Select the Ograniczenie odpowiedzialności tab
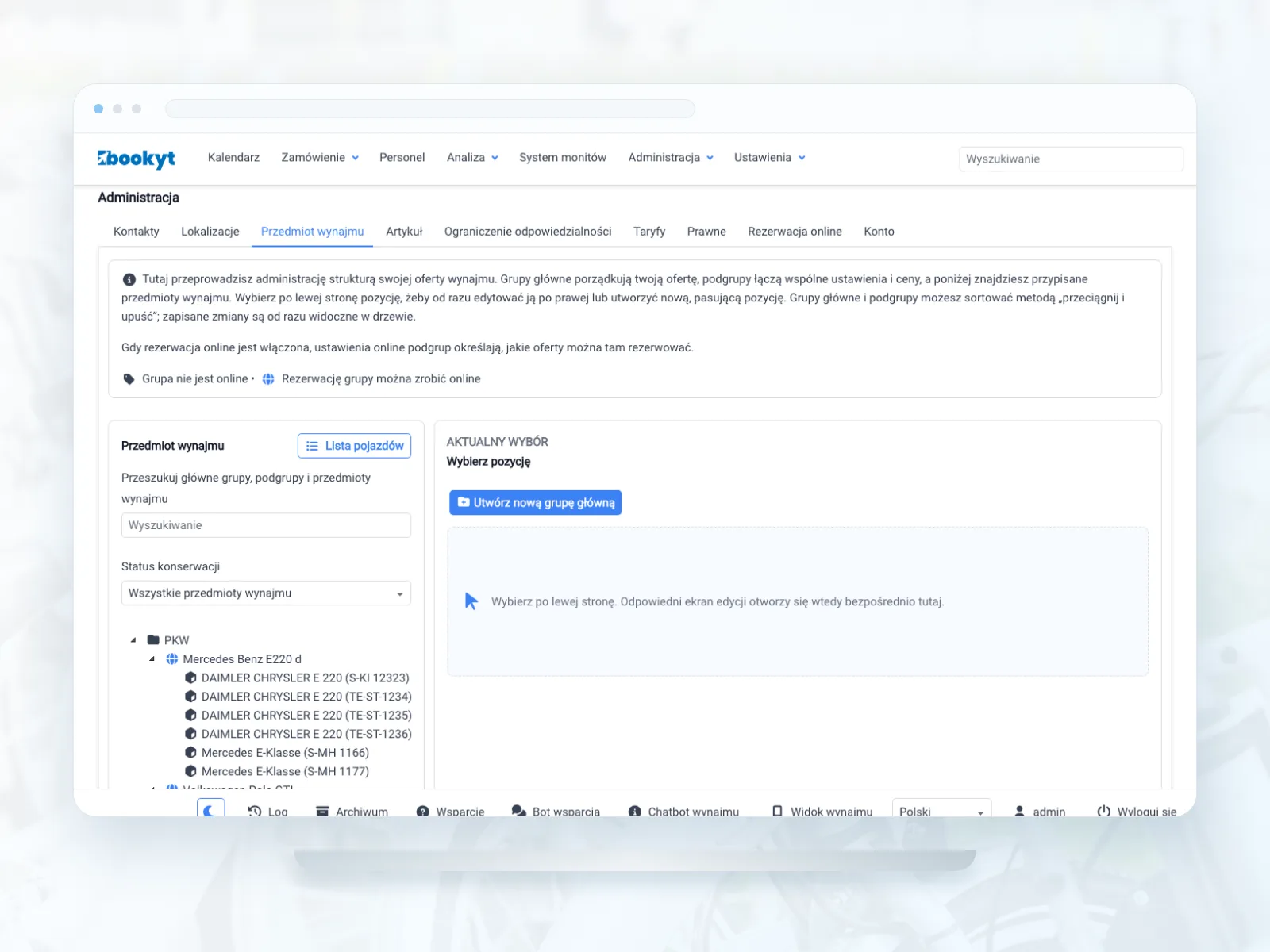Viewport: 1270px width, 952px height. [528, 232]
